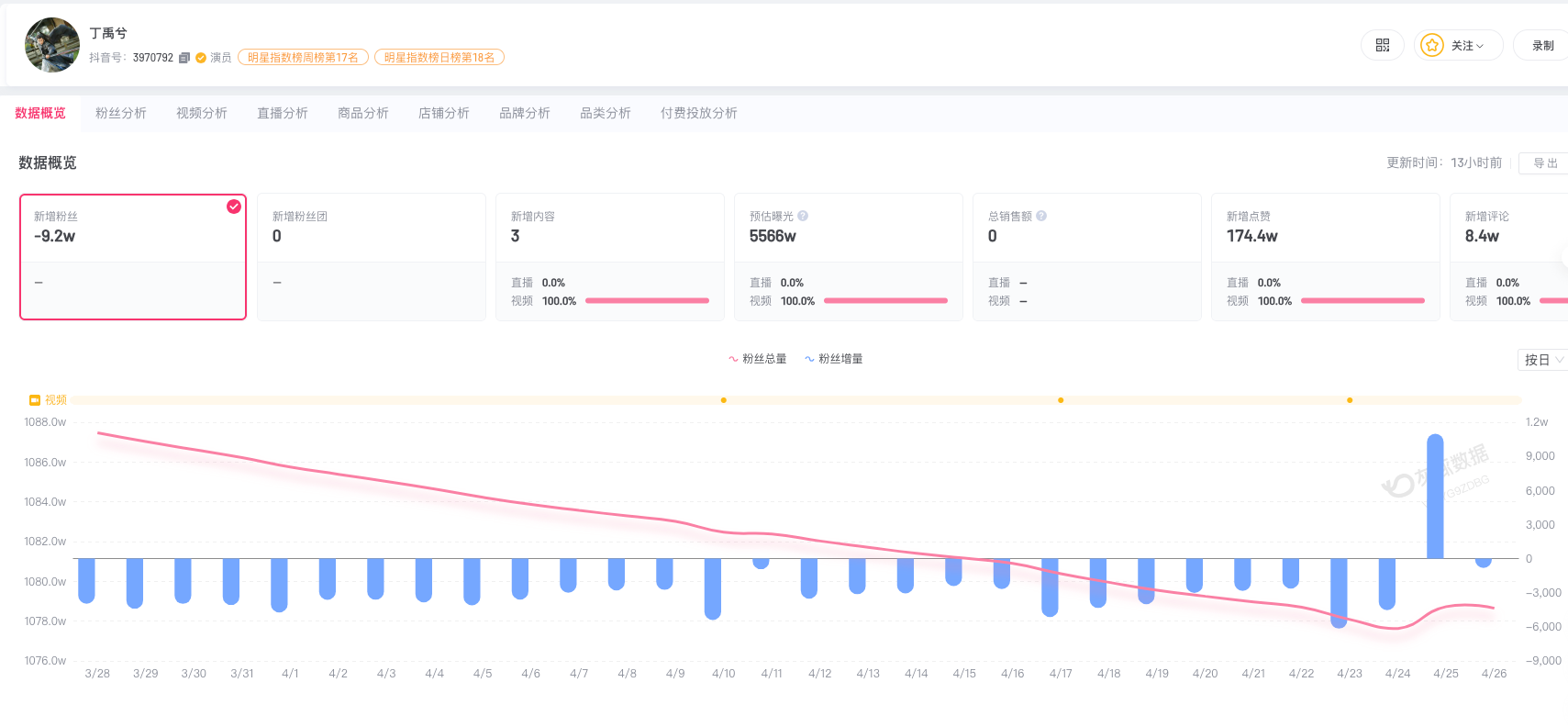The height and width of the screenshot is (727, 1568).
Task: Open the 按日 granularity dropdown
Action: click(x=1543, y=360)
